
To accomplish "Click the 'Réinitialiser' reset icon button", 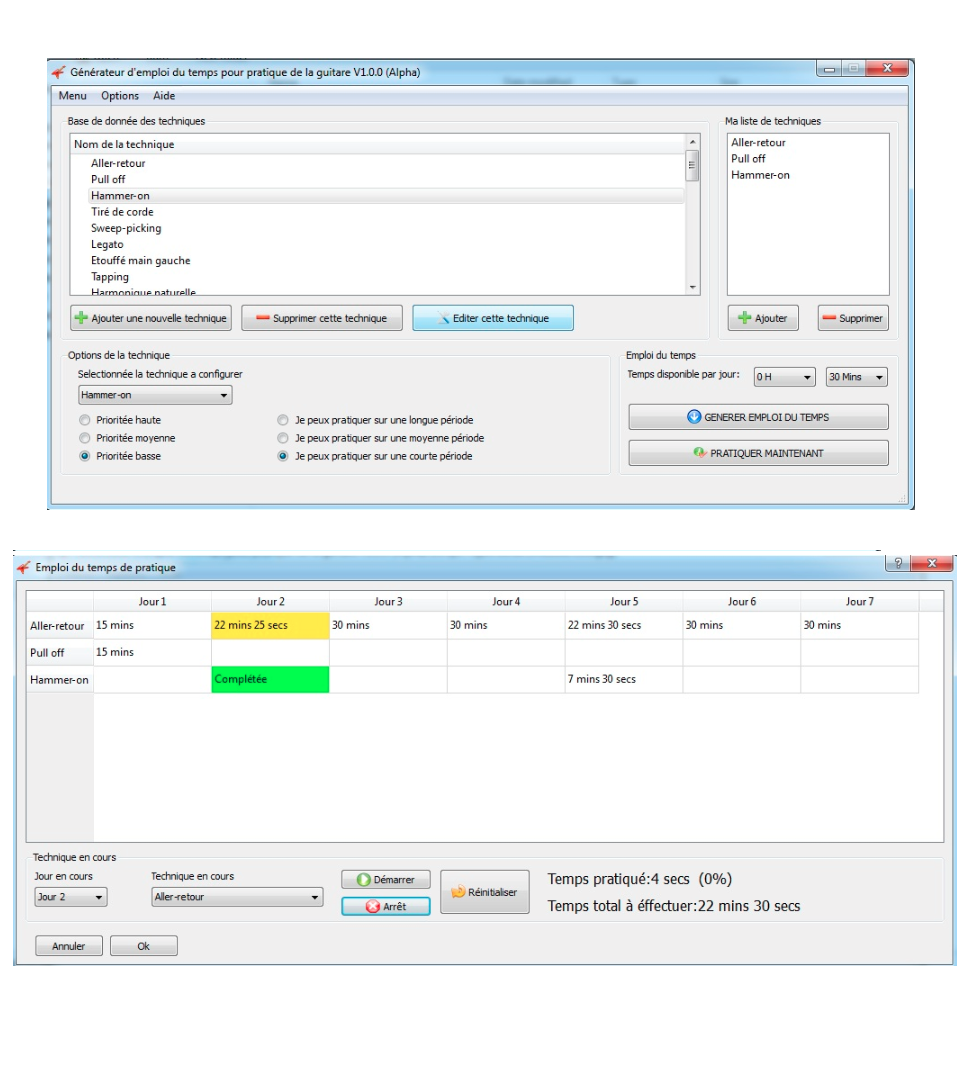I will 484,892.
